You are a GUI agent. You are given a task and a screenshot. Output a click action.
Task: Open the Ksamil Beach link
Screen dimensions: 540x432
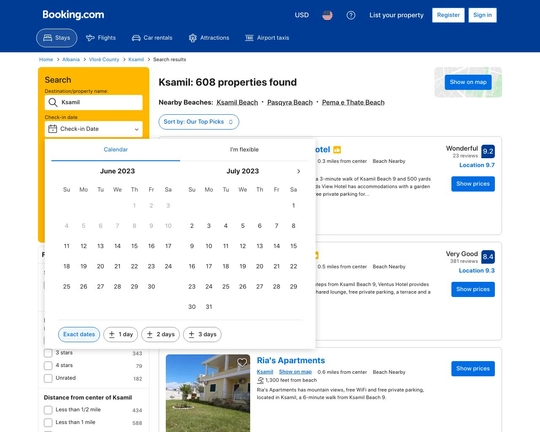coord(237,103)
